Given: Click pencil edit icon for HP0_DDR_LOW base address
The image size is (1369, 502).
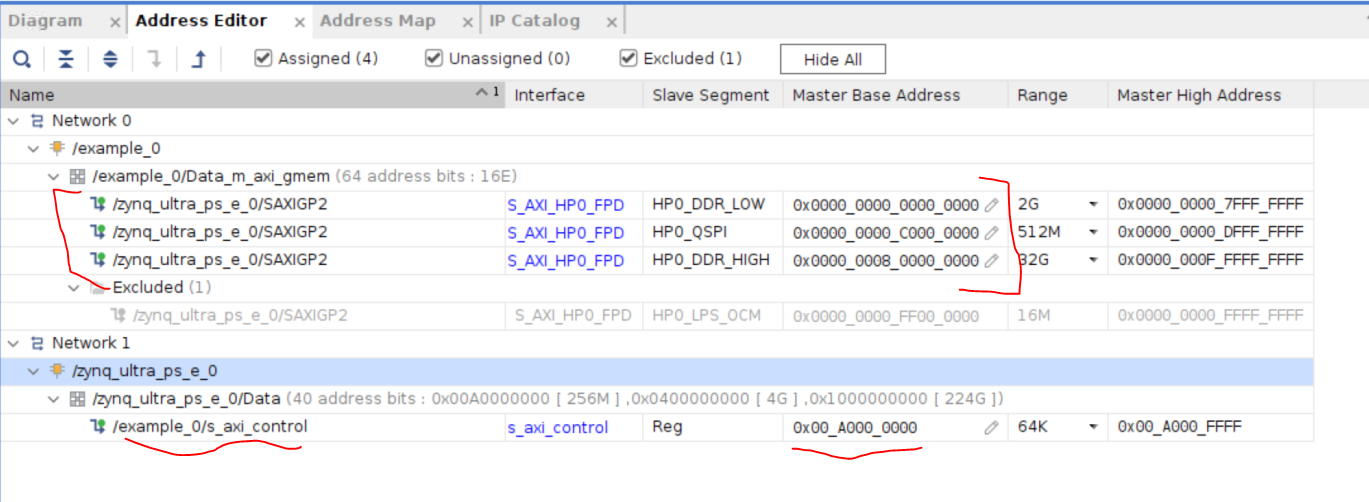Looking at the screenshot, I should pos(991,205).
